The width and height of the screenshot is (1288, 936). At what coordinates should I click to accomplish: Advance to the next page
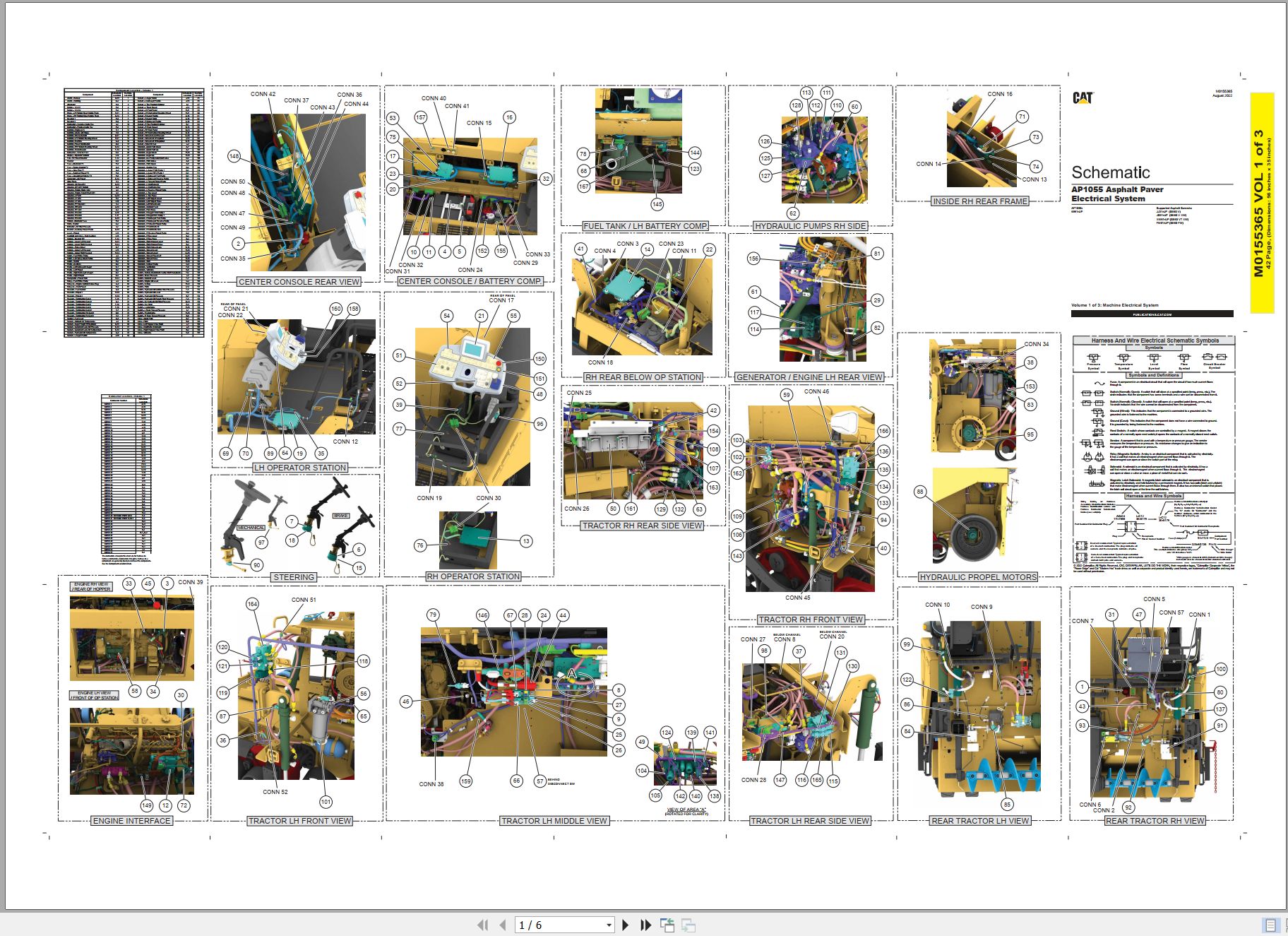(x=625, y=925)
